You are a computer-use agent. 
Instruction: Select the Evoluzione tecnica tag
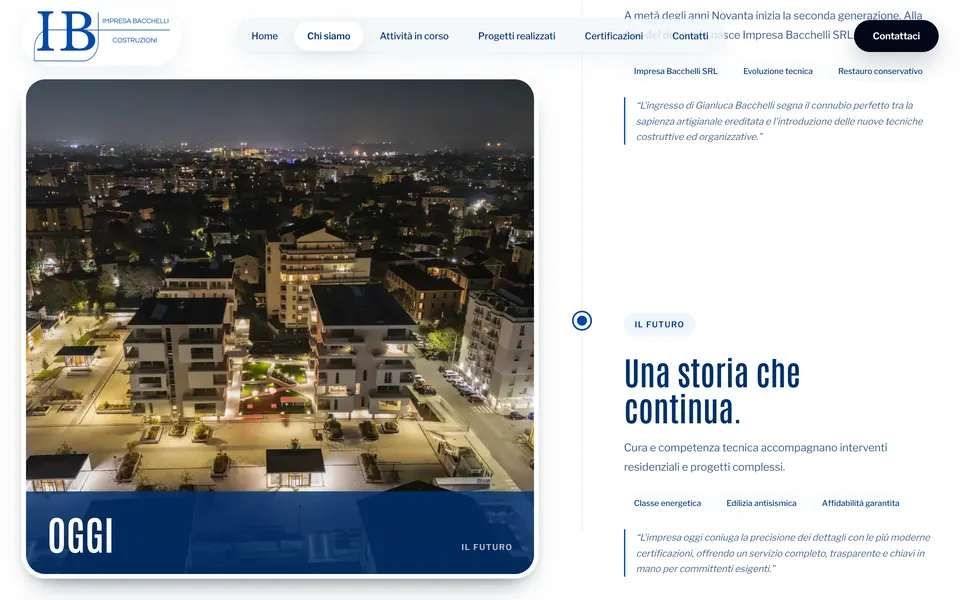(x=778, y=71)
